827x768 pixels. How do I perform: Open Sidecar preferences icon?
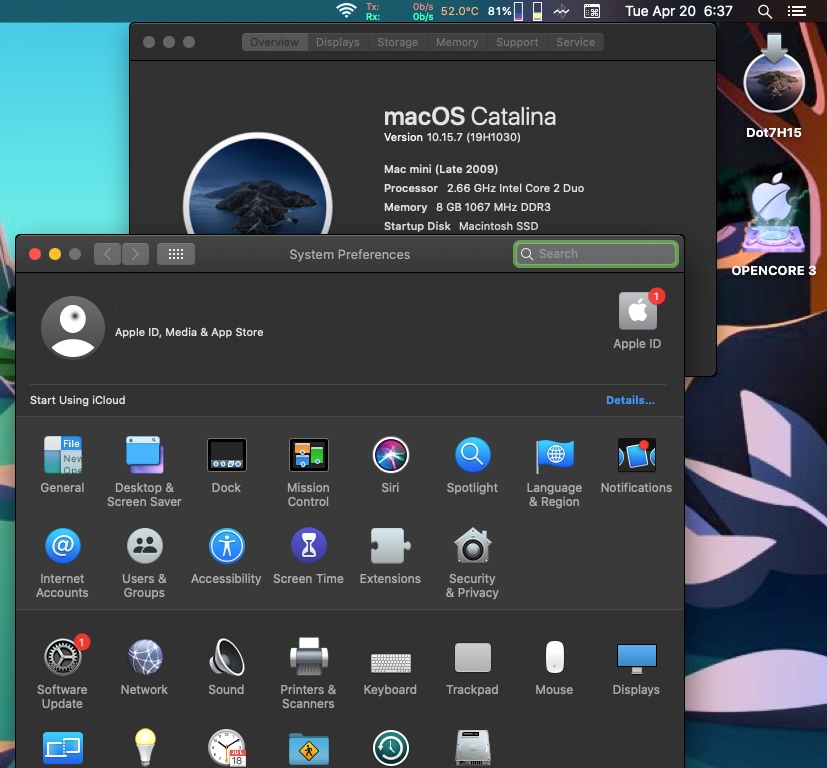click(62, 748)
